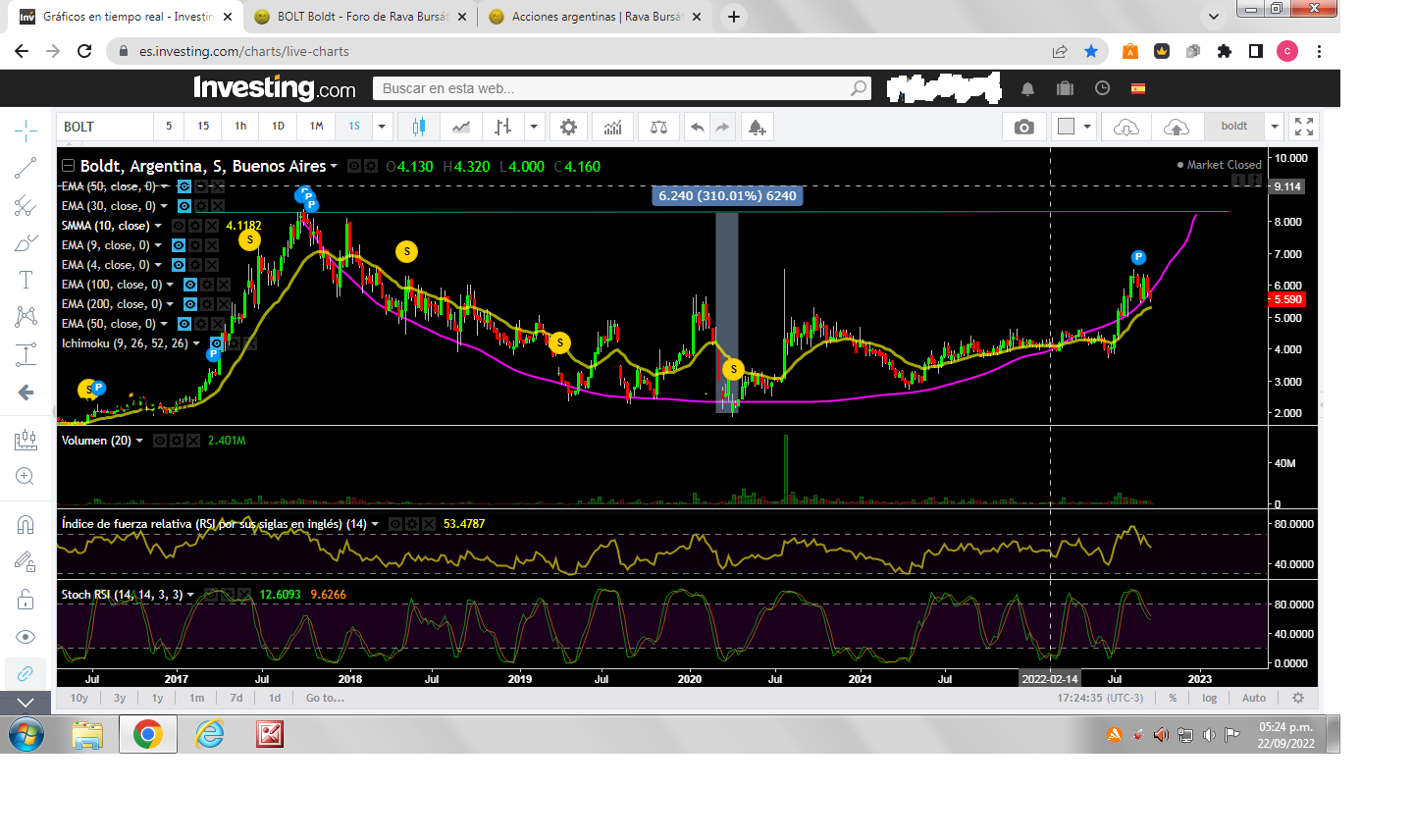Collapse the indicator legend with minus box

click(69, 166)
